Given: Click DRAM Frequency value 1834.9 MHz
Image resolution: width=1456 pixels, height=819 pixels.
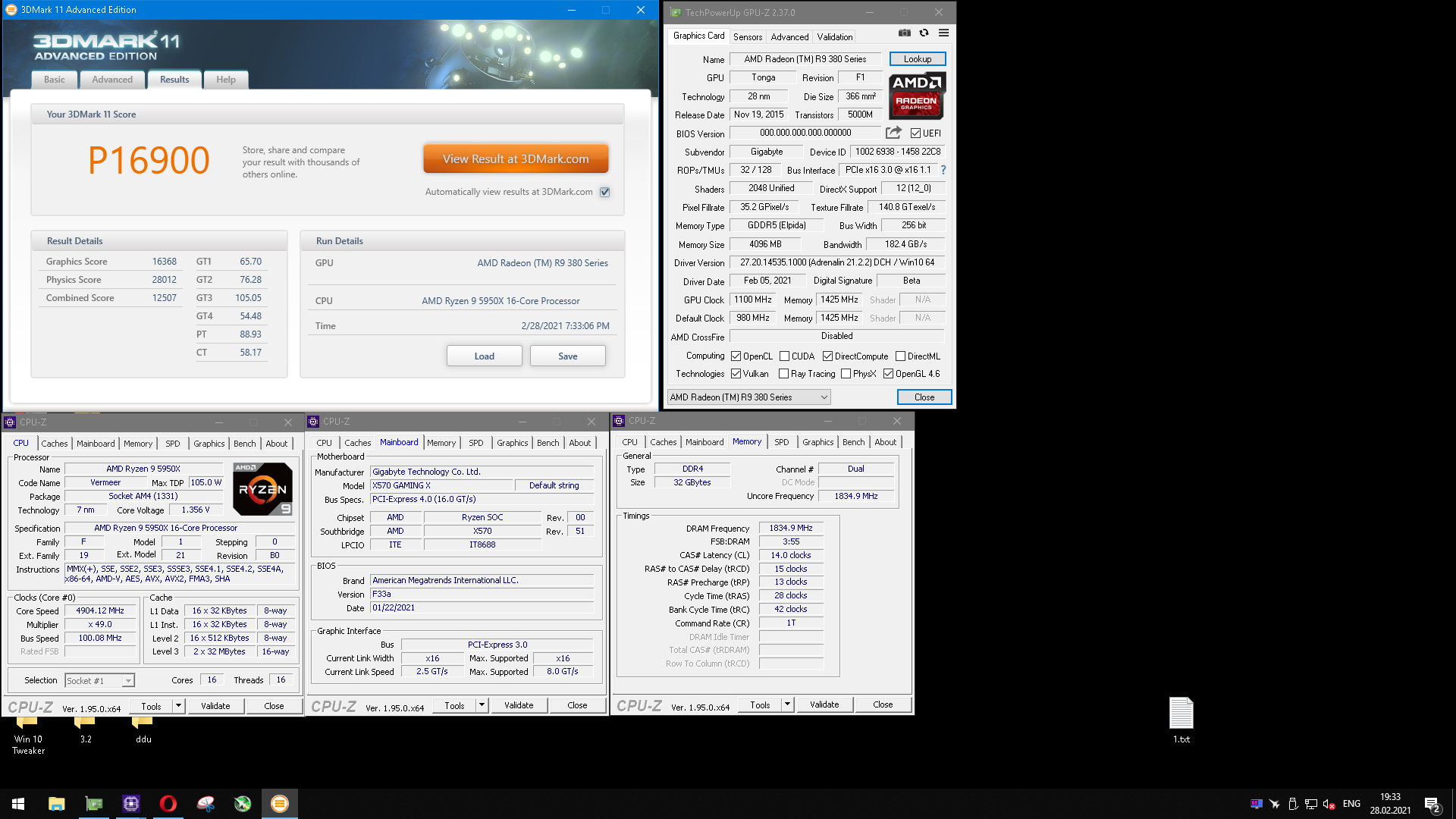Looking at the screenshot, I should 791,528.
